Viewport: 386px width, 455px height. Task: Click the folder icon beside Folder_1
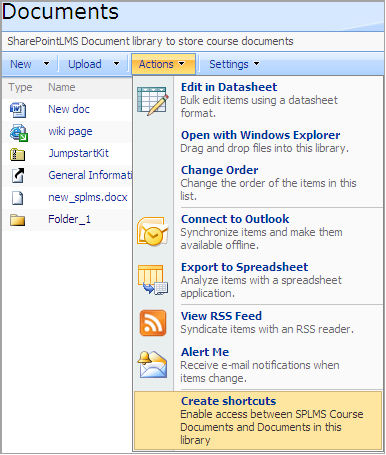click(17, 220)
